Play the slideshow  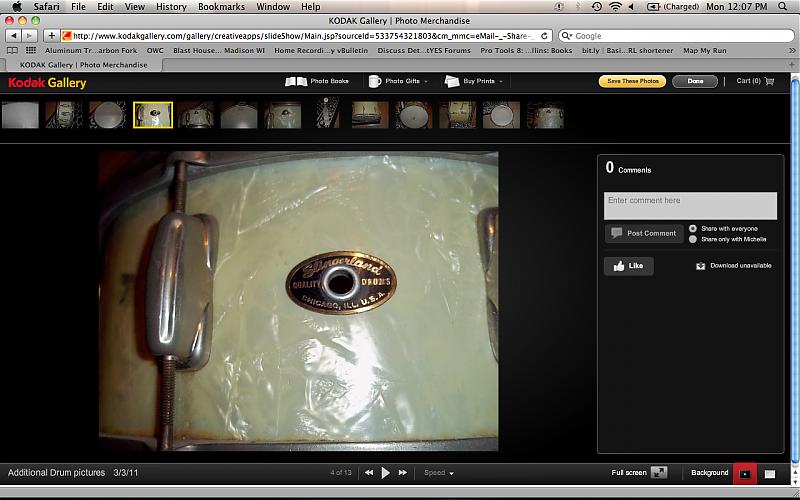[386, 473]
